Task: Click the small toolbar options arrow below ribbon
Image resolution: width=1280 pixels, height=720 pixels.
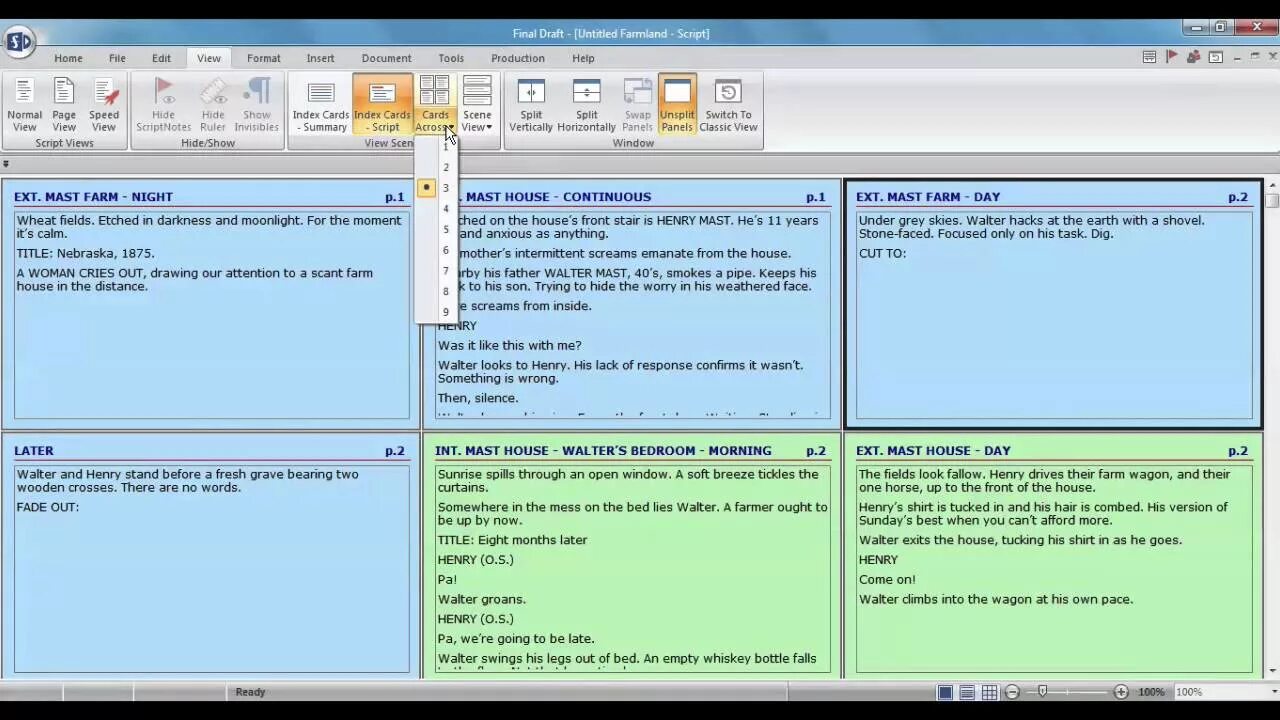Action: pos(6,164)
